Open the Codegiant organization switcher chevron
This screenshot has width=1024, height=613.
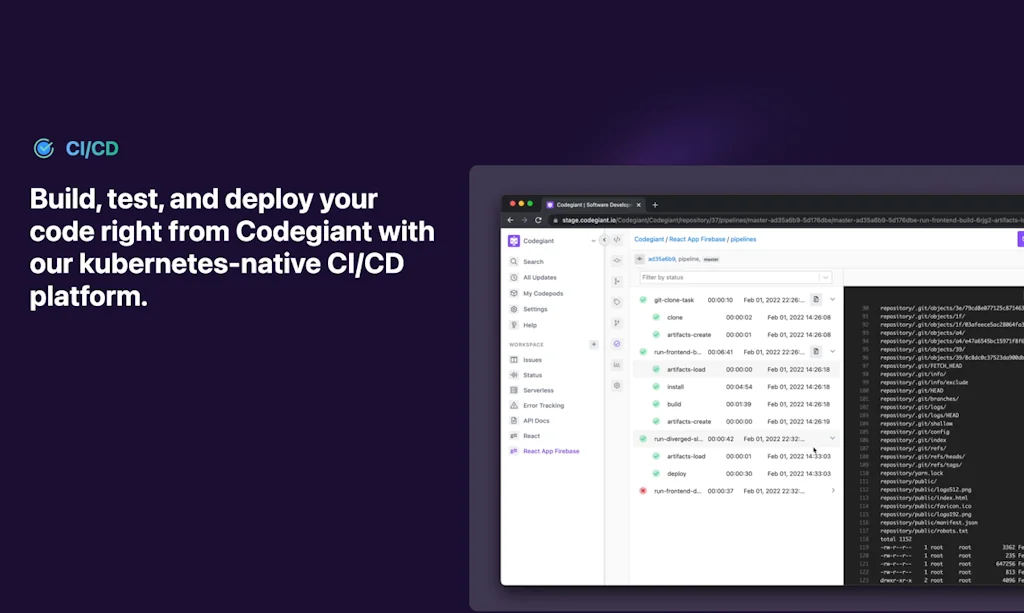point(593,241)
